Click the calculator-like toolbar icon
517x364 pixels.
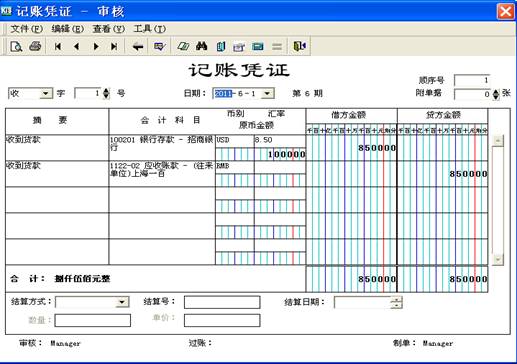coord(239,47)
